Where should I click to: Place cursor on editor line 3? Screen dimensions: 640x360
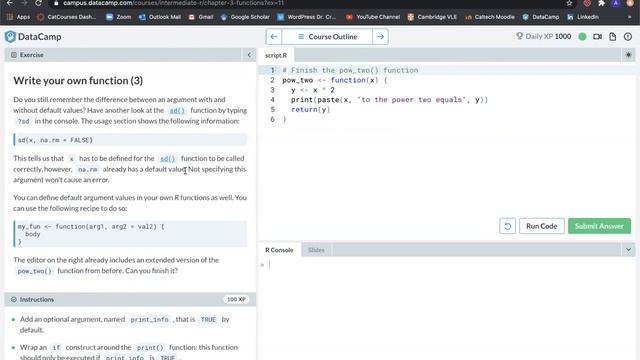pos(313,90)
